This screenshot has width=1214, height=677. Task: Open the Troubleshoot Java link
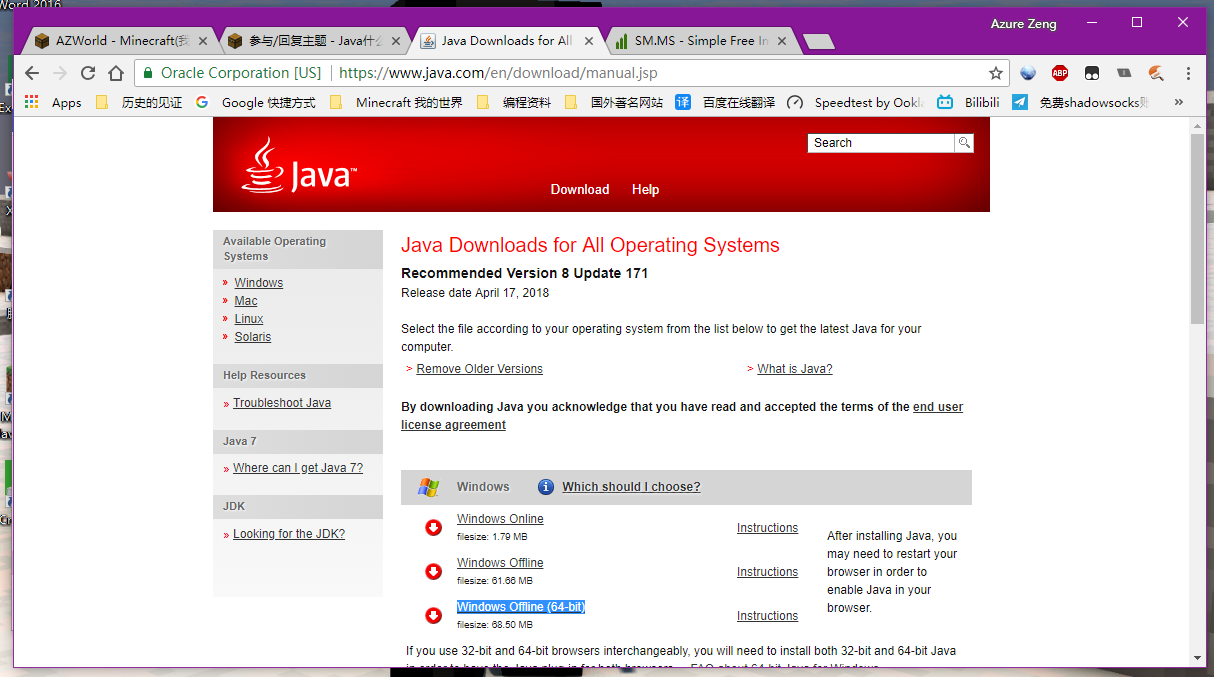282,403
